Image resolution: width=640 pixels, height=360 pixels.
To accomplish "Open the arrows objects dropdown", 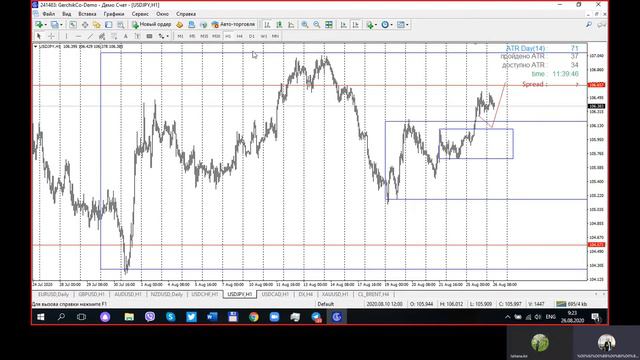I will click(163, 36).
